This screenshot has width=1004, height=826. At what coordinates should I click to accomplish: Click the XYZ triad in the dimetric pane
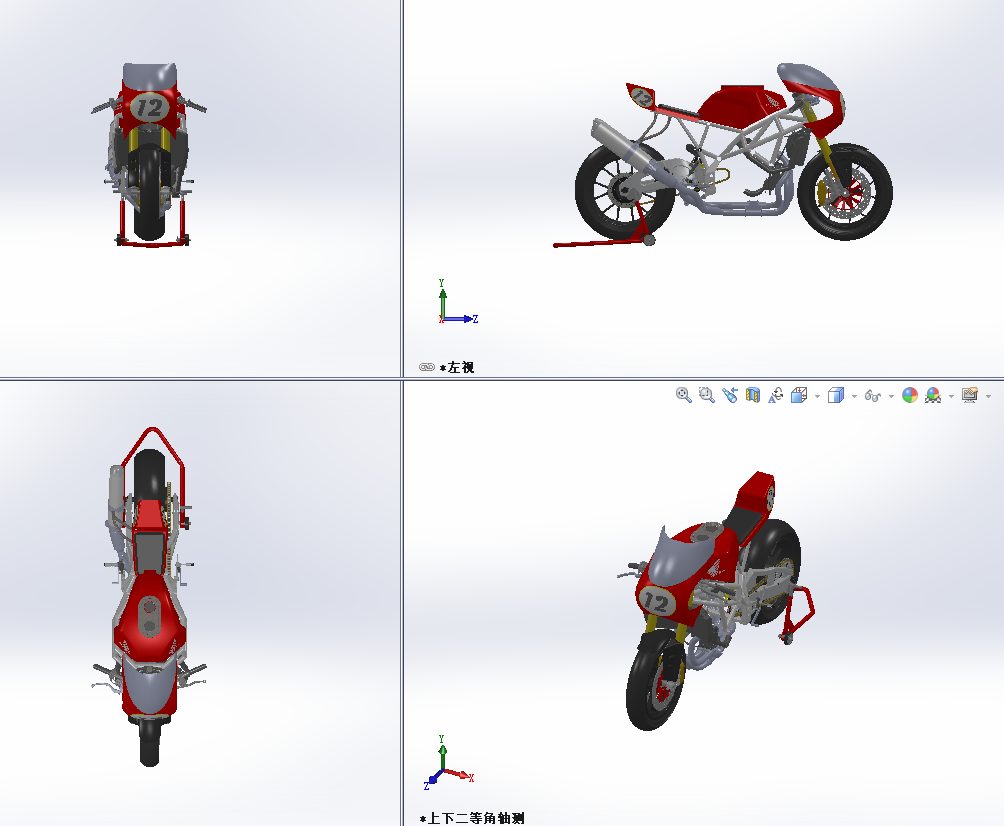pos(449,763)
